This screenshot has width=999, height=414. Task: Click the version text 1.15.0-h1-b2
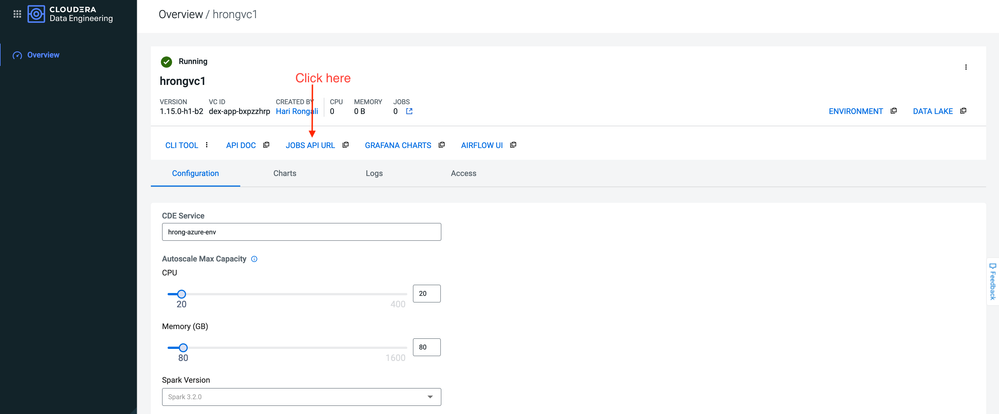[182, 111]
